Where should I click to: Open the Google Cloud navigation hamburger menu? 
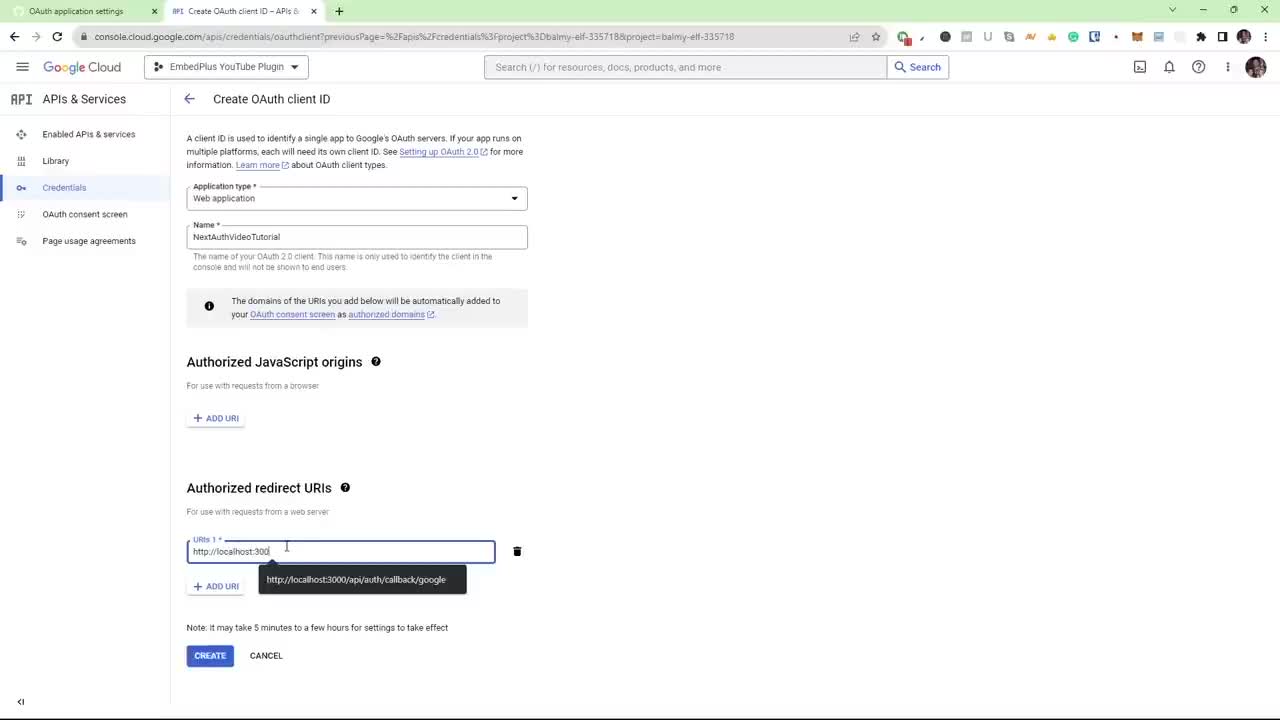(x=22, y=67)
